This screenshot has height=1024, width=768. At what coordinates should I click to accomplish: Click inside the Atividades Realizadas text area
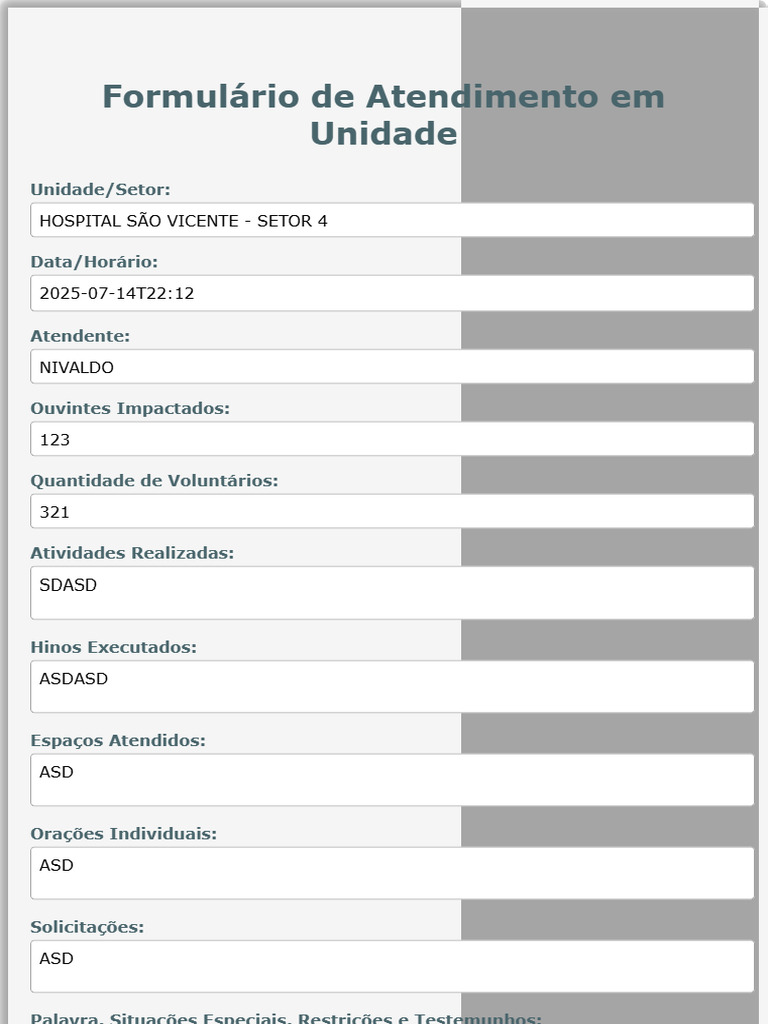[x=392, y=593]
